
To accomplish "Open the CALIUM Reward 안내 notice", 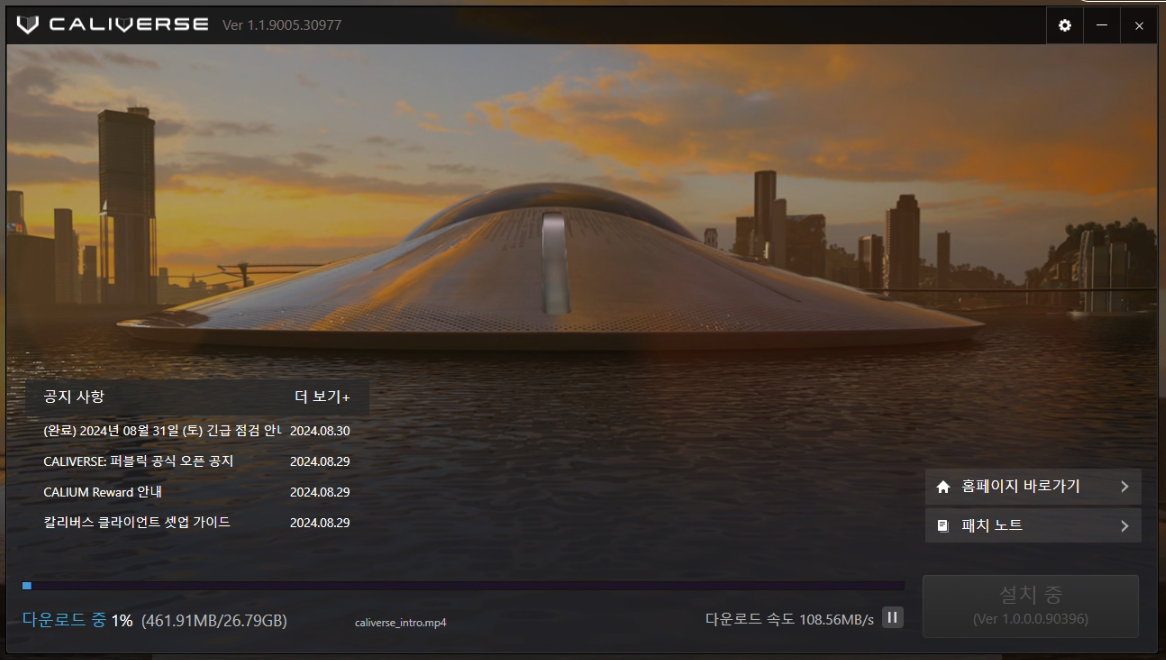I will tap(103, 492).
